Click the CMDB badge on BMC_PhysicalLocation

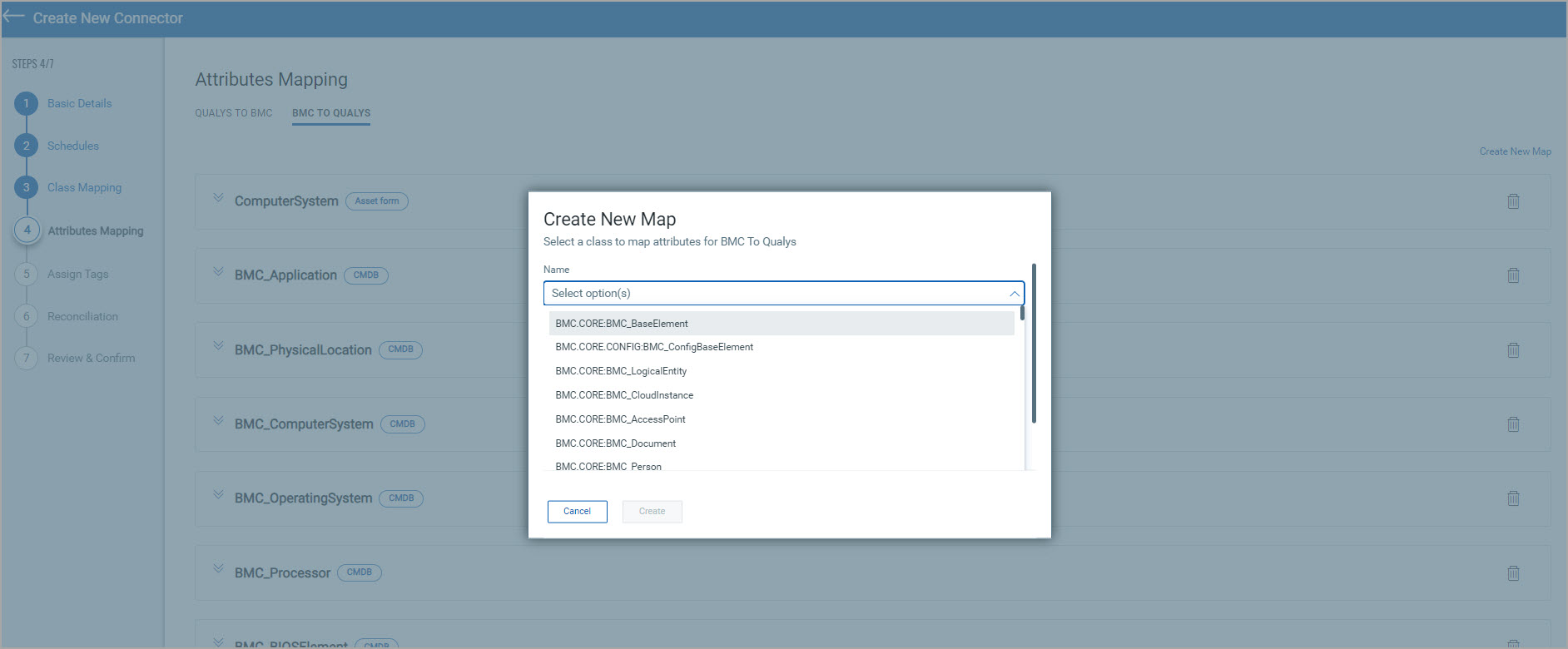[401, 349]
